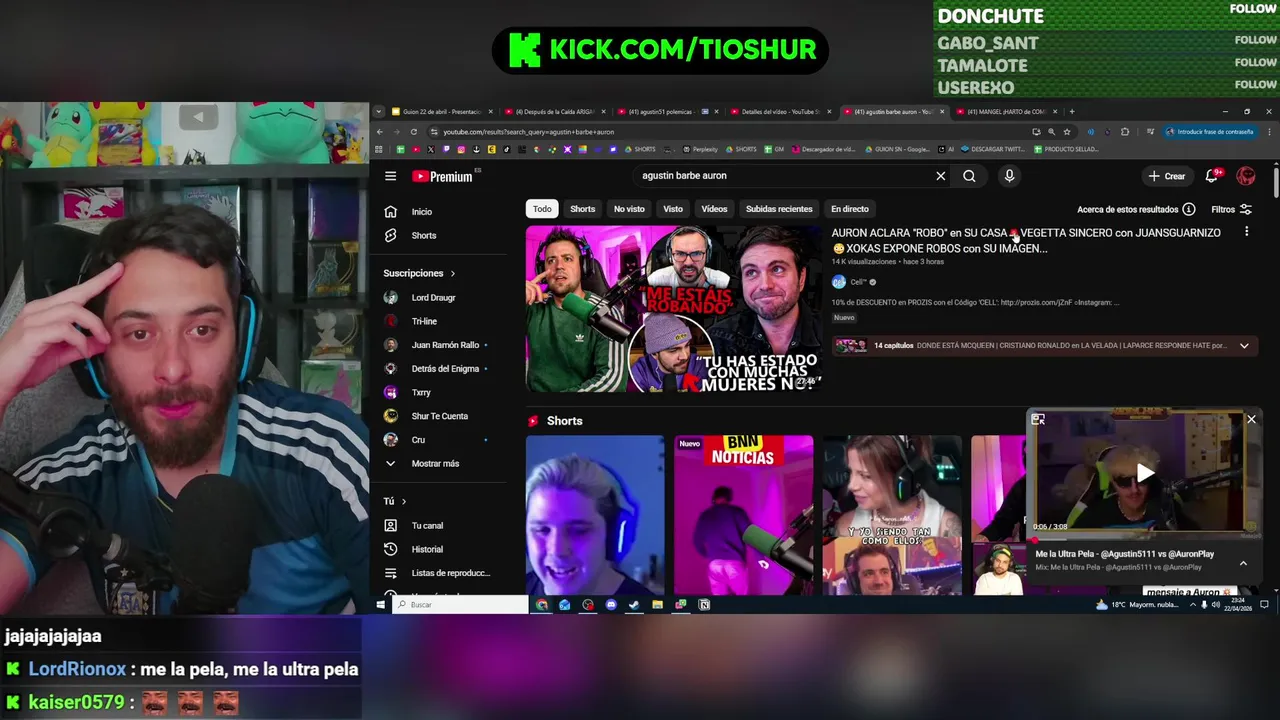Play the miniplayer video
Screen dimensions: 1280x720
[1144, 473]
